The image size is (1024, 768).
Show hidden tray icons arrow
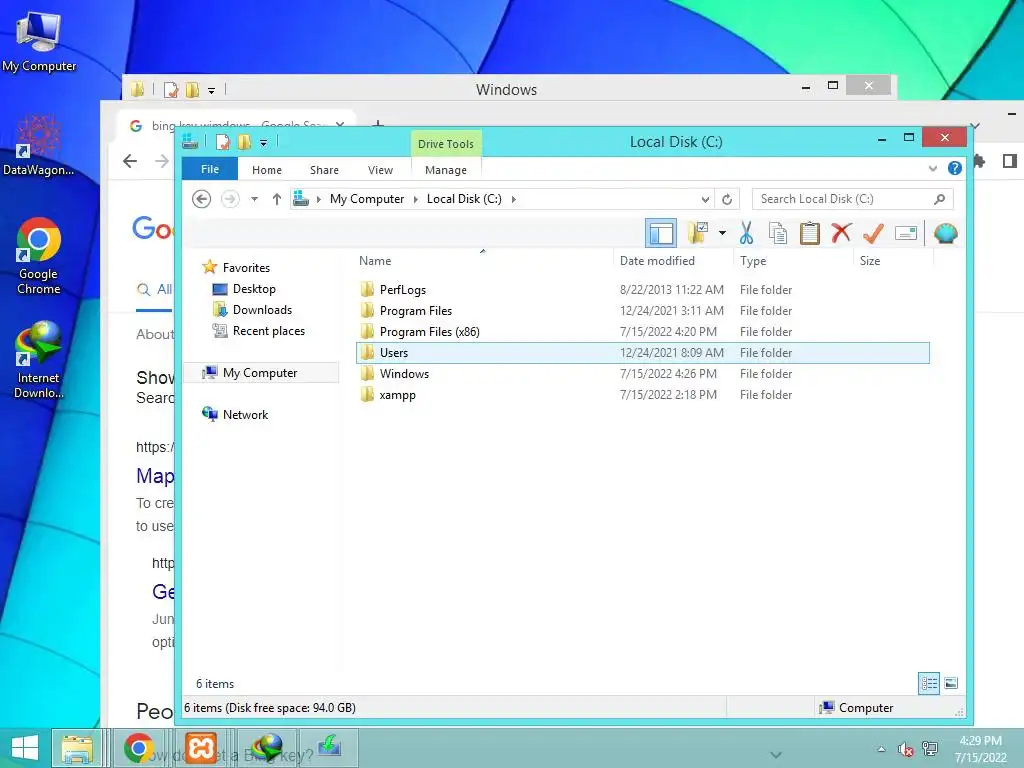(x=882, y=750)
